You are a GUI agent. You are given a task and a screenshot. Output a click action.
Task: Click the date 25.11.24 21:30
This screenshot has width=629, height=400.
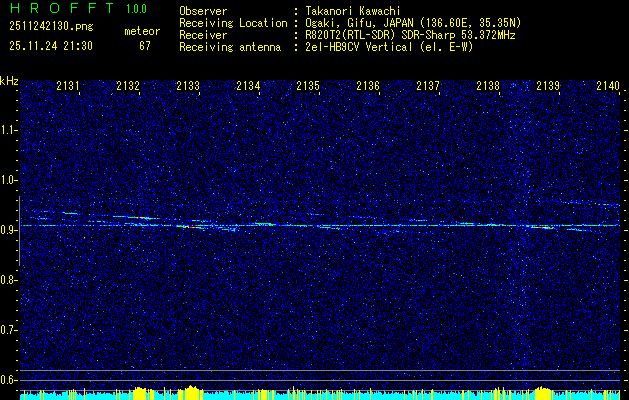click(x=51, y=46)
